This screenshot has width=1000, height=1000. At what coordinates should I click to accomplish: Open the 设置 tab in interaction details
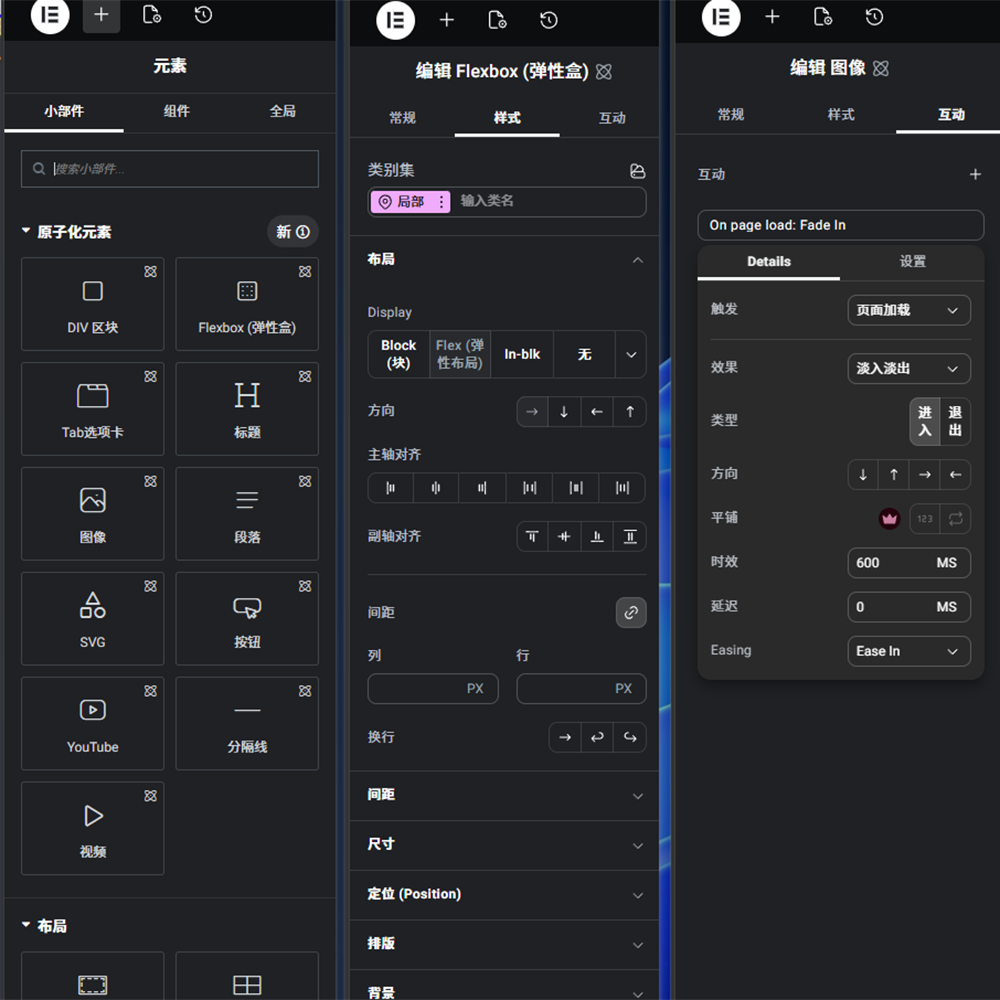pyautogui.click(x=912, y=261)
